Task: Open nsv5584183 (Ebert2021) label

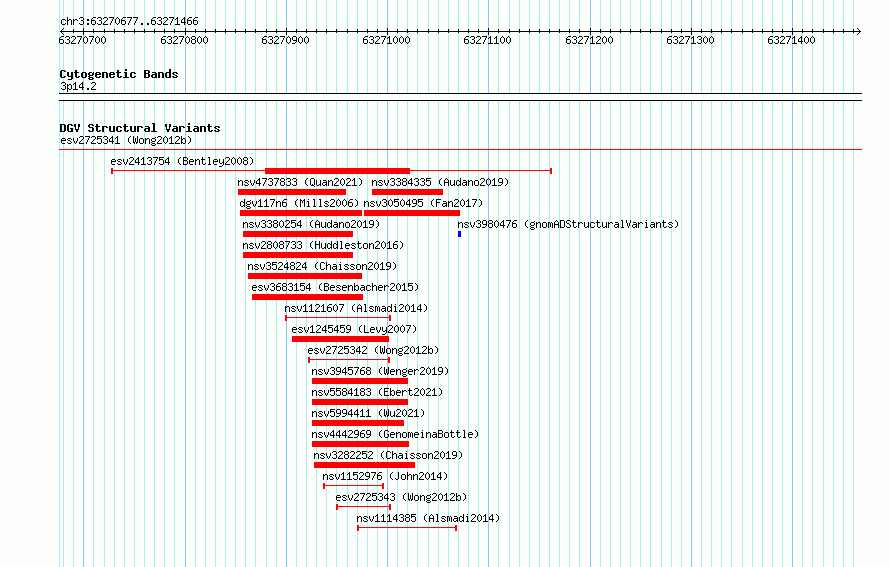Action: pyautogui.click(x=377, y=392)
